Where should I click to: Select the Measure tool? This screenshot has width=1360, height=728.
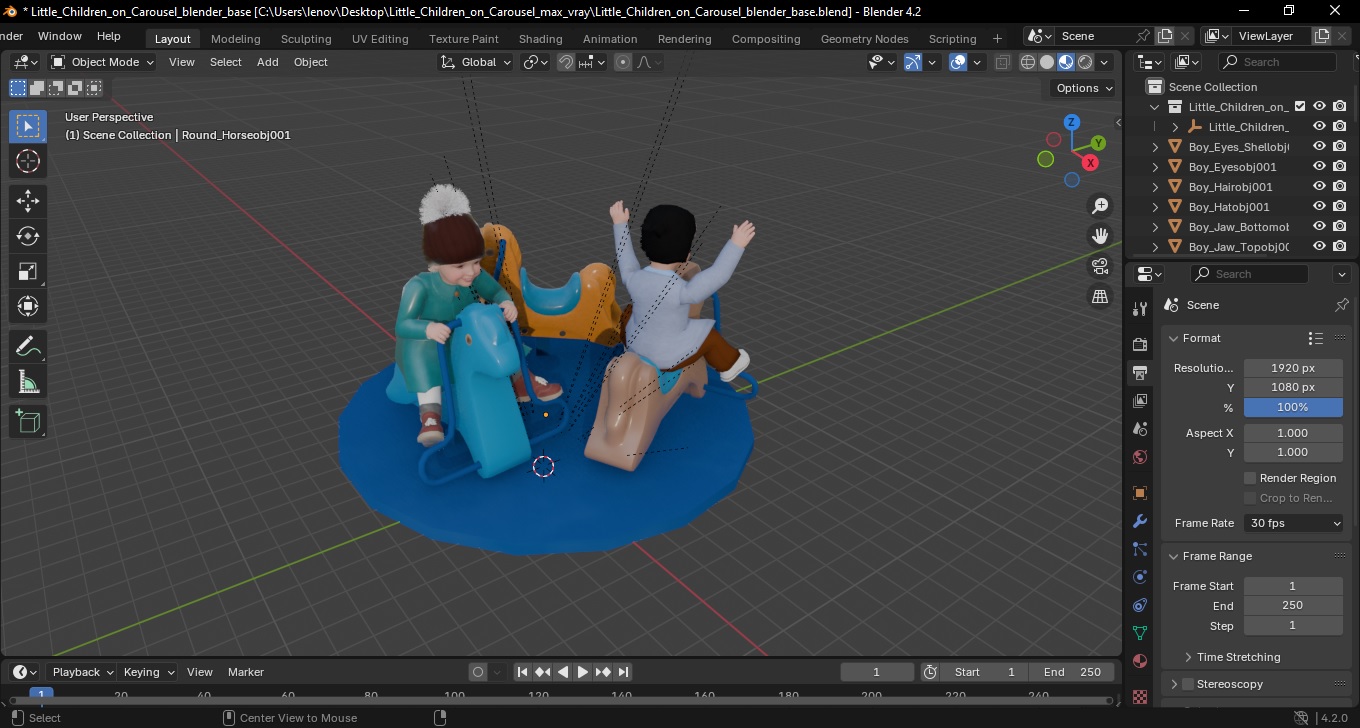coord(28,382)
